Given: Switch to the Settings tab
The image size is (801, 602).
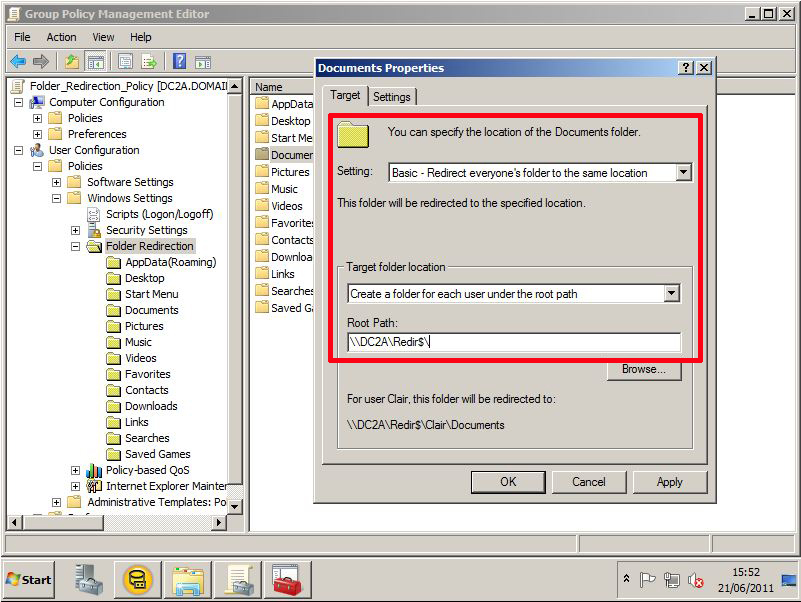Looking at the screenshot, I should point(392,97).
